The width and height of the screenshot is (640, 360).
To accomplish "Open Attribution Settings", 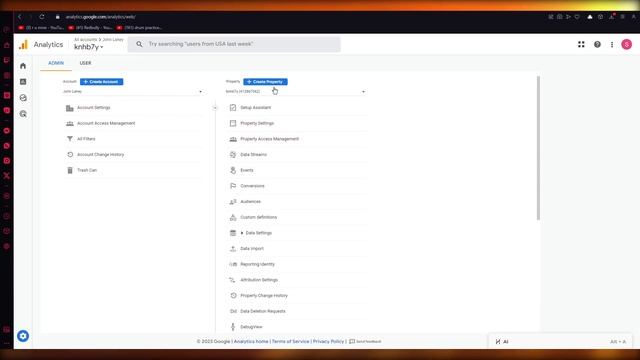I will click(259, 280).
